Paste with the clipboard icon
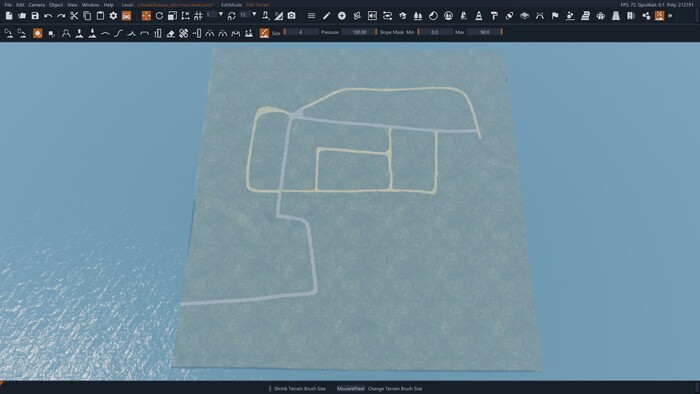 tap(100, 16)
